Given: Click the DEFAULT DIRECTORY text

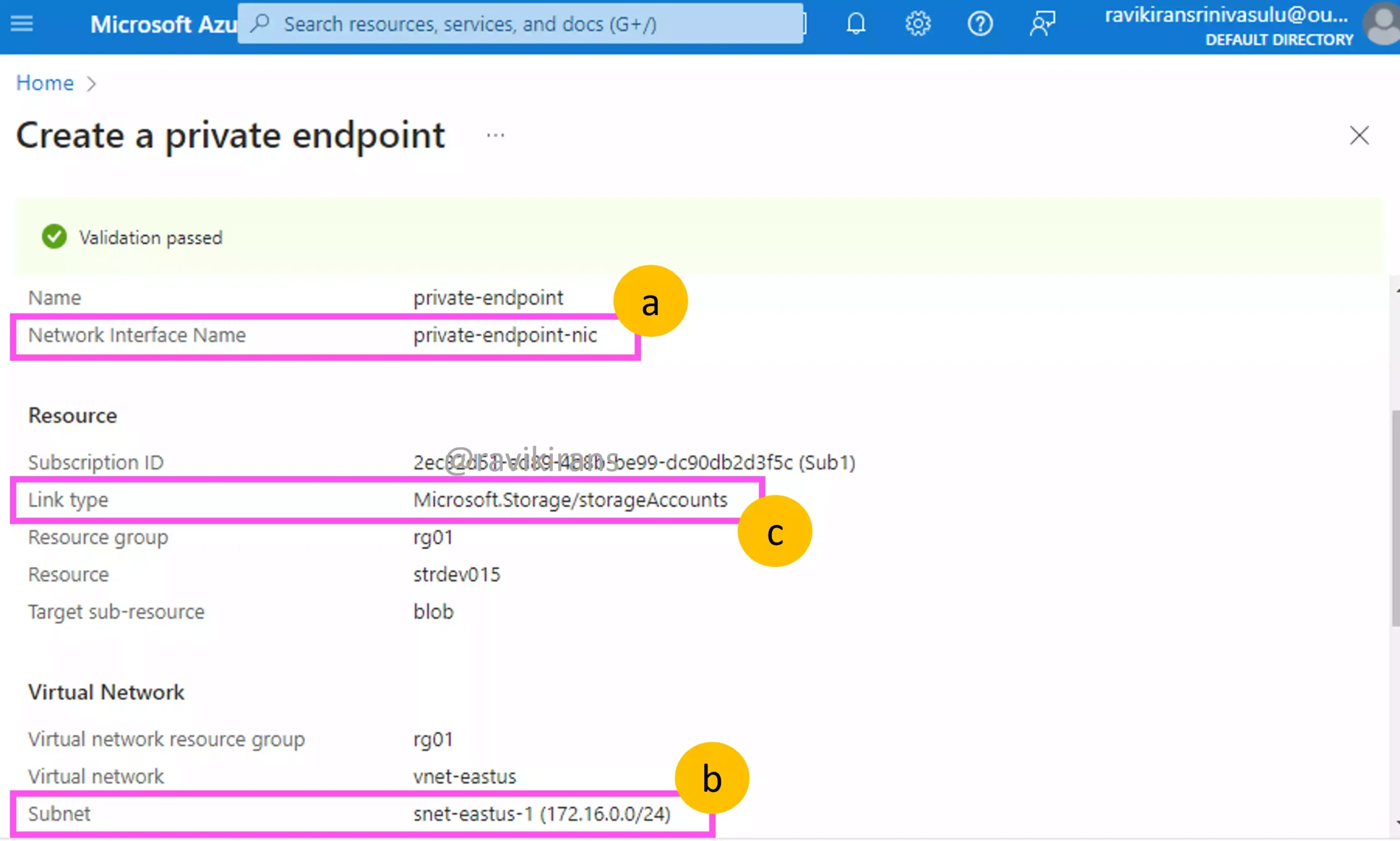Looking at the screenshot, I should coord(1279,39).
